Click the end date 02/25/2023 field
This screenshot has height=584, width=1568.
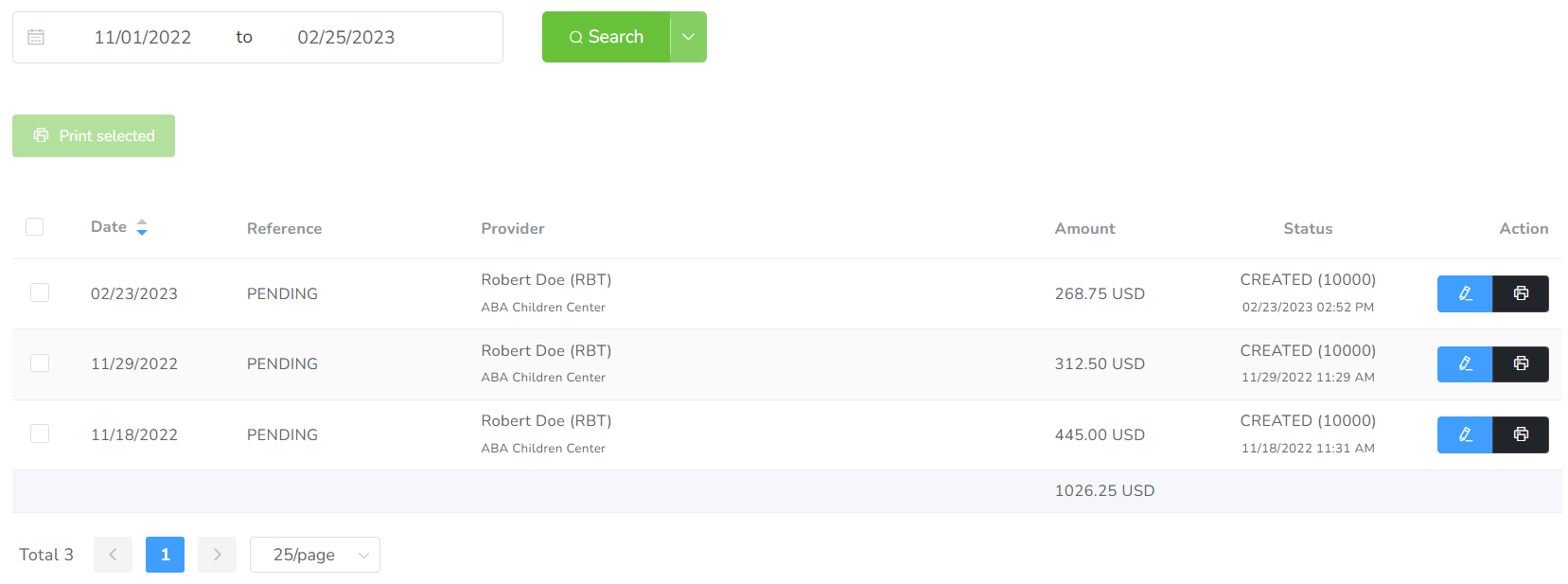point(346,37)
